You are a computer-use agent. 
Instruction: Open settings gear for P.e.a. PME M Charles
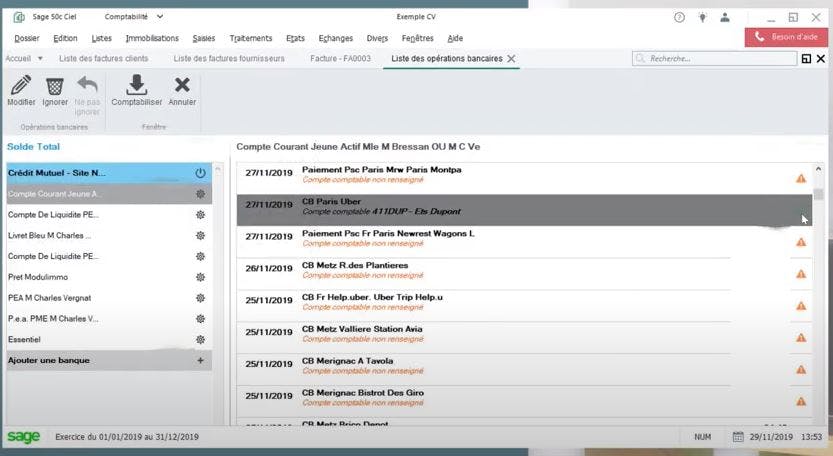pyautogui.click(x=200, y=318)
